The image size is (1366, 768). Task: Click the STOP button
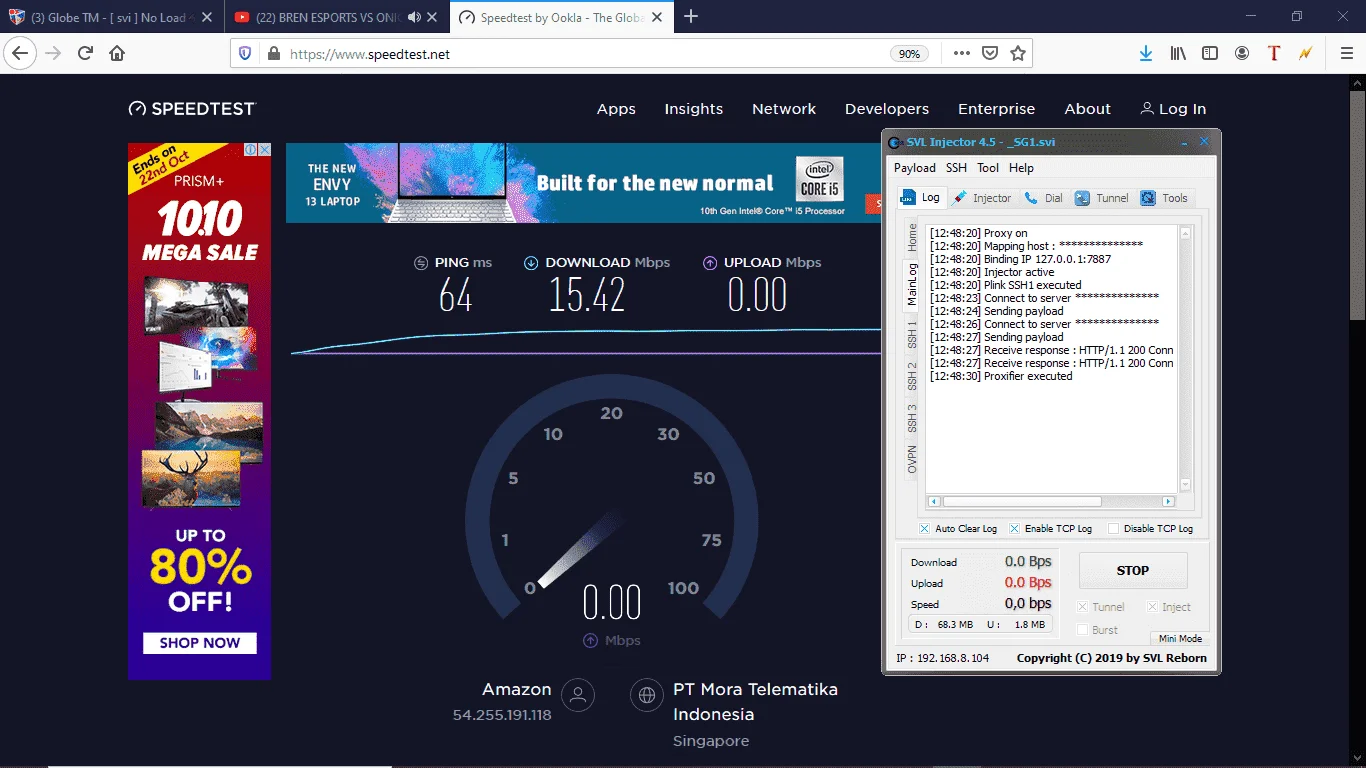click(x=1133, y=571)
